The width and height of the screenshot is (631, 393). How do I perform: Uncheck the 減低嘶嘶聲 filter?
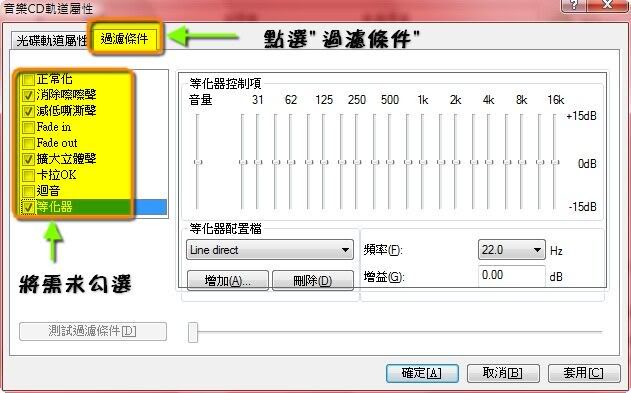pos(28,111)
